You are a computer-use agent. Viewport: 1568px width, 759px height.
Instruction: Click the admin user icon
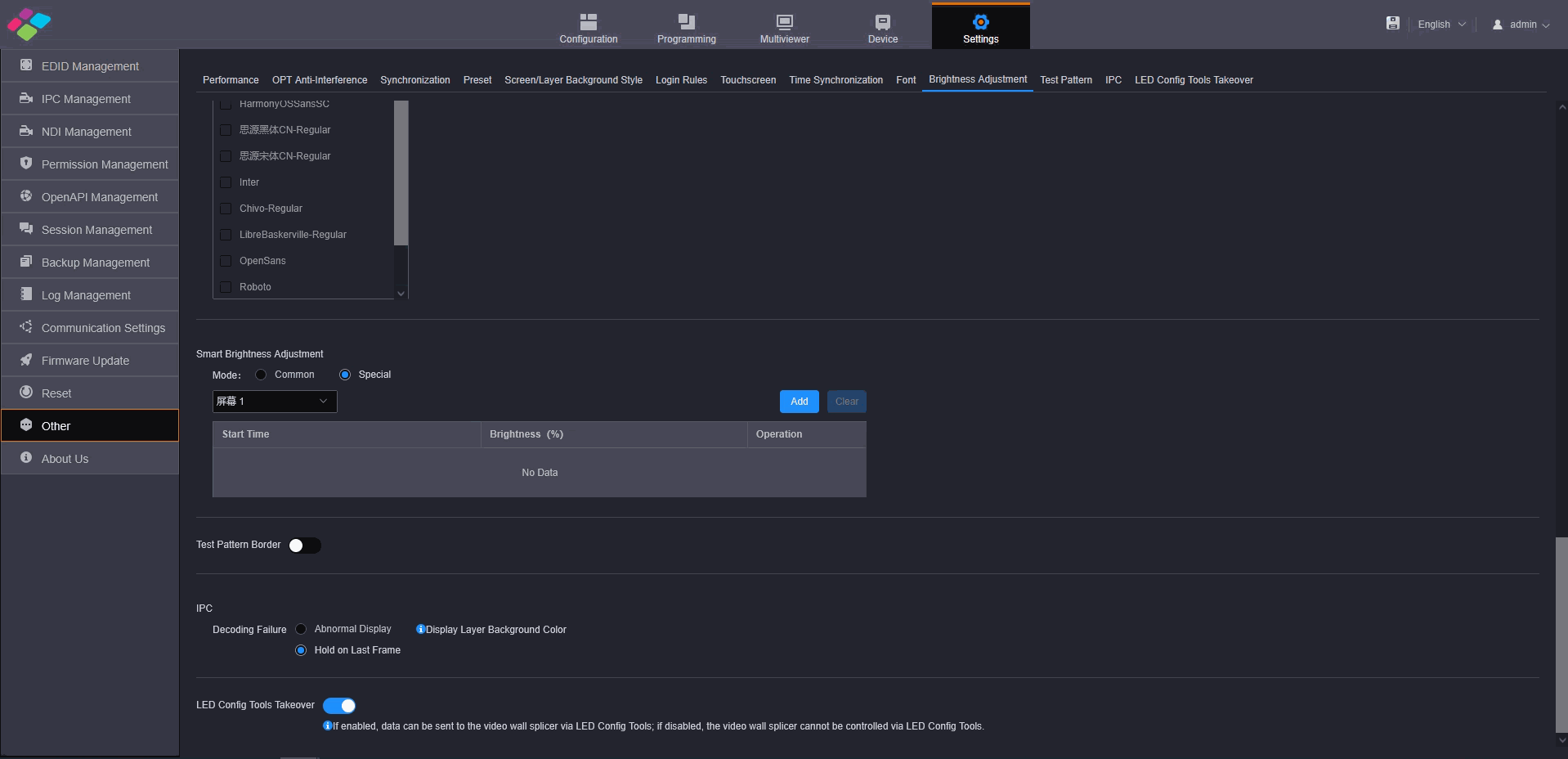tap(1497, 25)
